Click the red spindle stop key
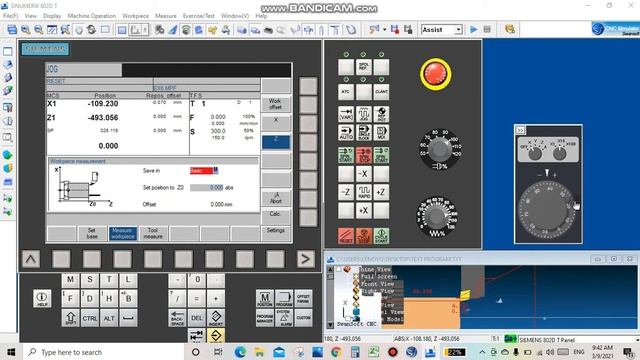Screen dimensions: 640x360 pos(363,156)
